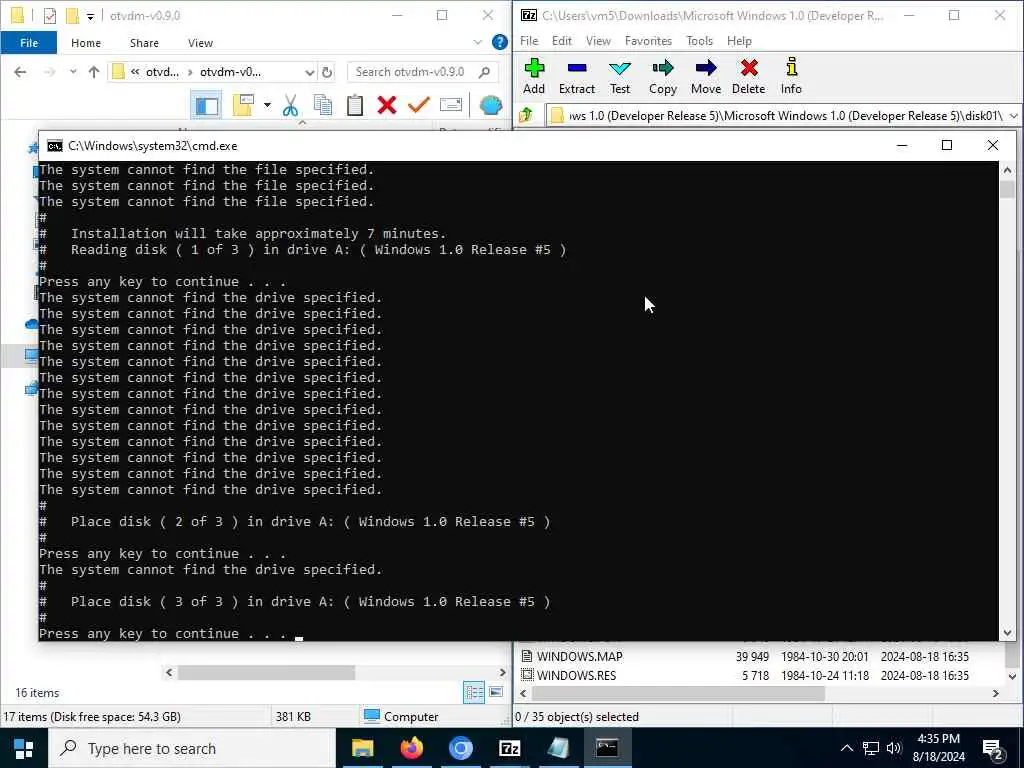The image size is (1024, 768).
Task: Expand the 7-Zip path dropdown
Action: click(1014, 116)
